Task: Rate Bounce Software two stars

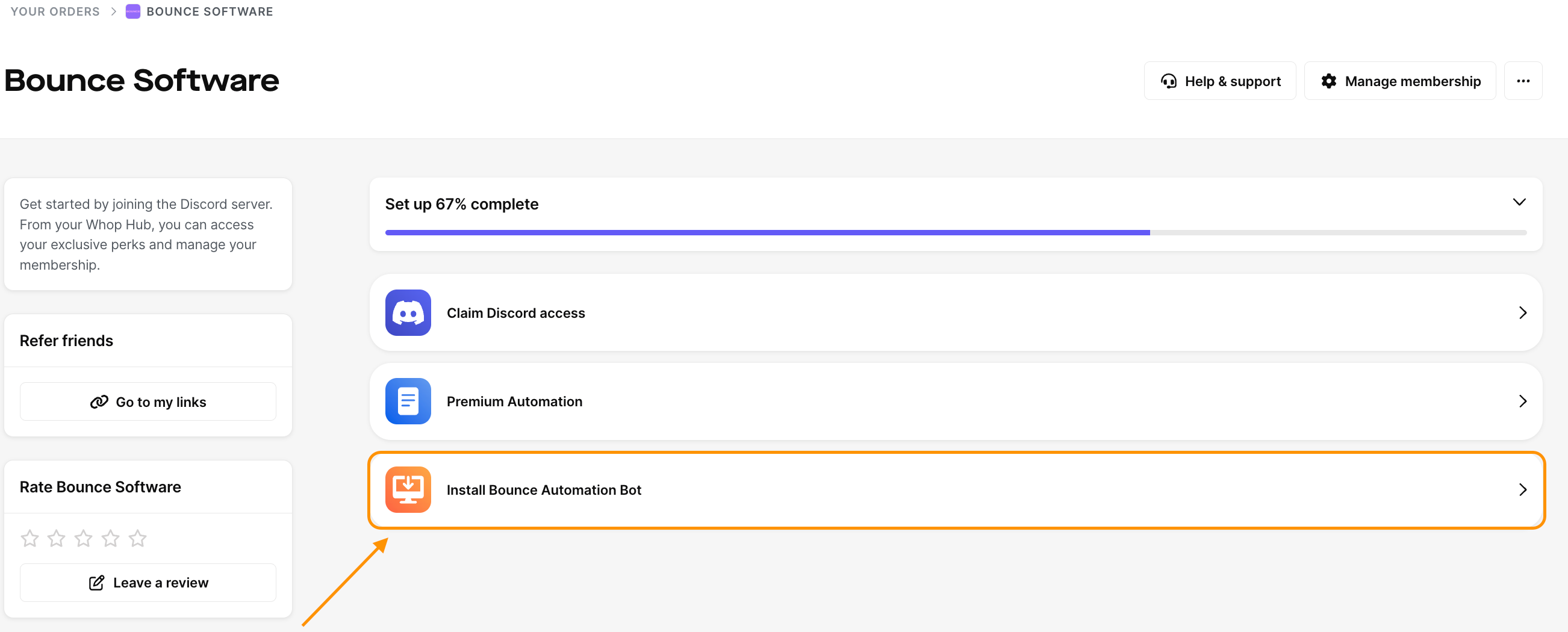Action: pos(56,538)
